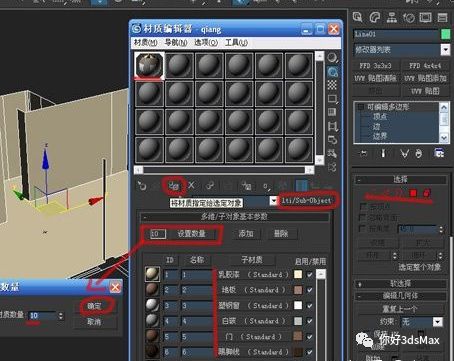The image size is (454, 361).
Task: Expand the 软选择 rollout
Action: pyautogui.click(x=400, y=284)
